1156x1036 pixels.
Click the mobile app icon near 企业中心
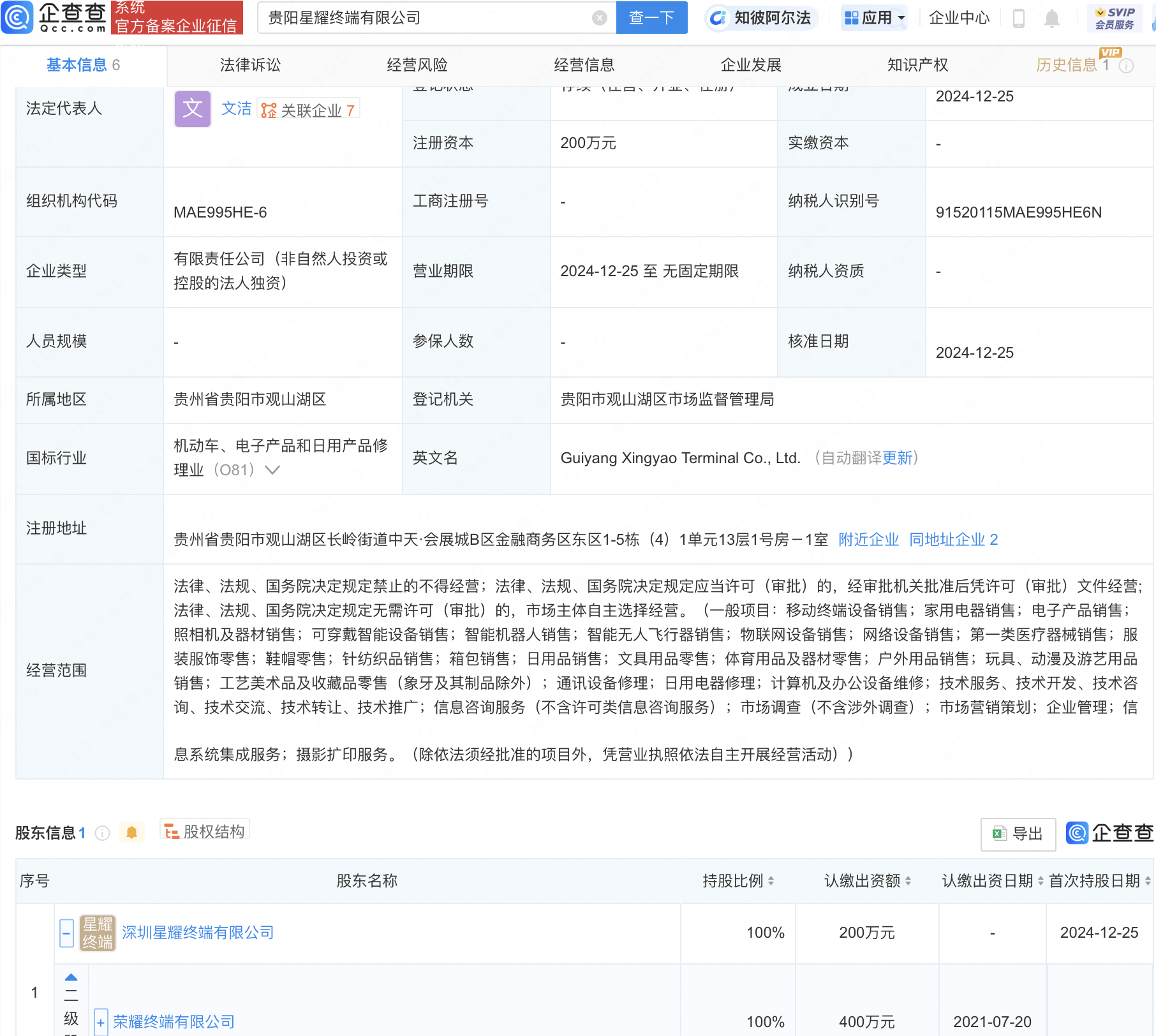pyautogui.click(x=1019, y=18)
